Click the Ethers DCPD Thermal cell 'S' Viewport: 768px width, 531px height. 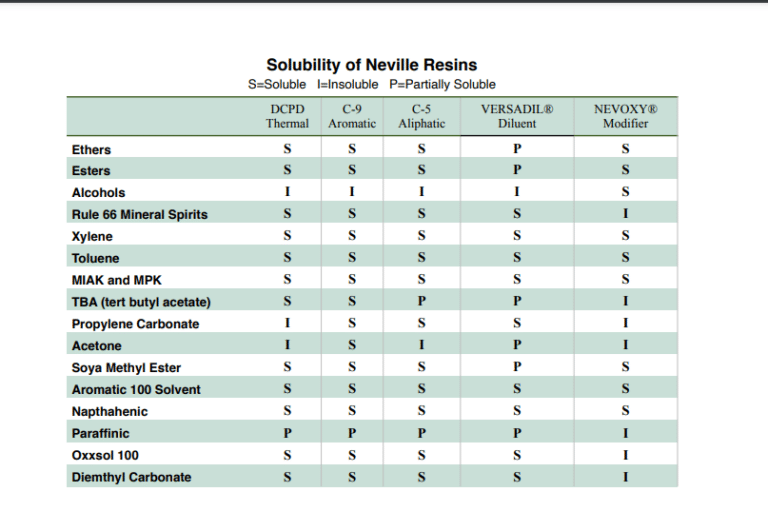[x=288, y=148]
